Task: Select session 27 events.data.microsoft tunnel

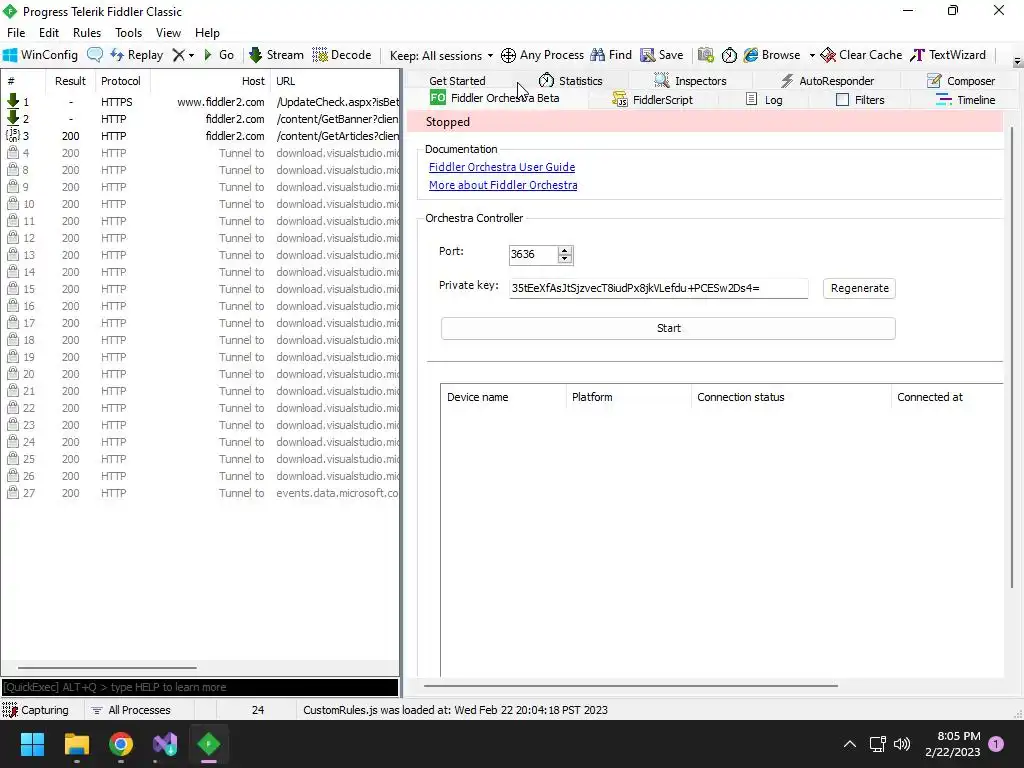Action: 200,493
